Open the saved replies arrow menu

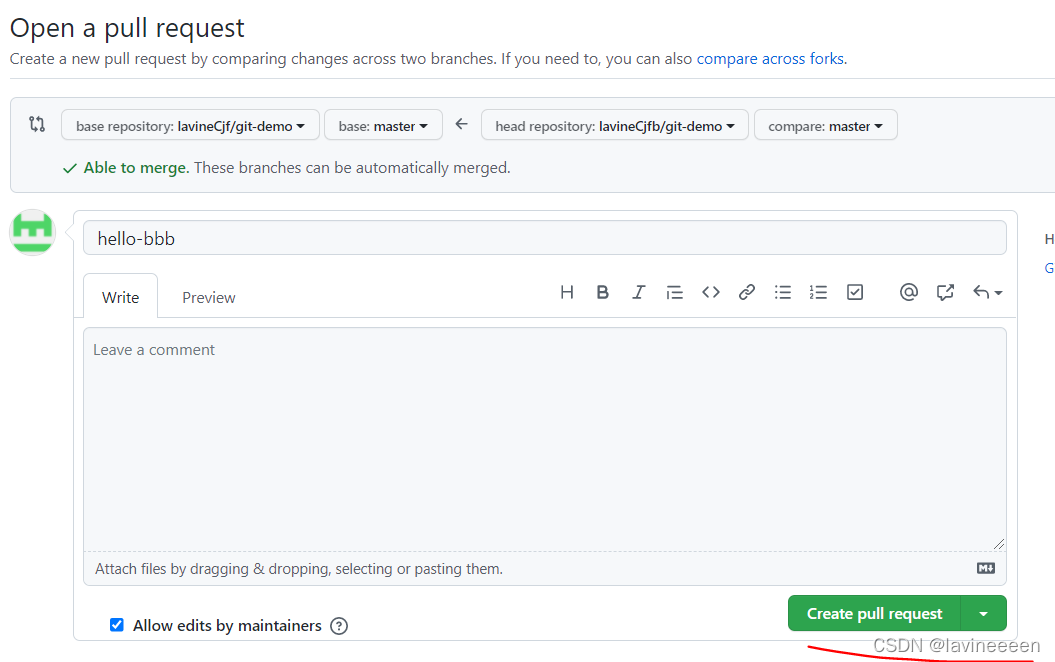tap(987, 292)
